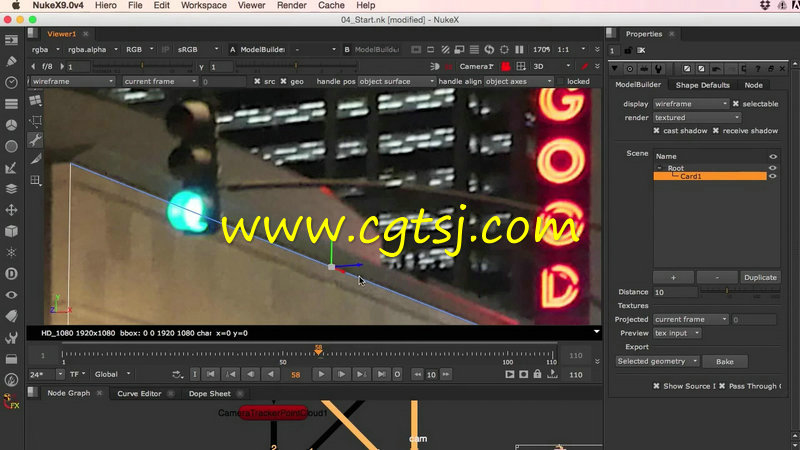The image size is (800, 450).
Task: Open the render textured dropdown
Action: click(x=696, y=117)
